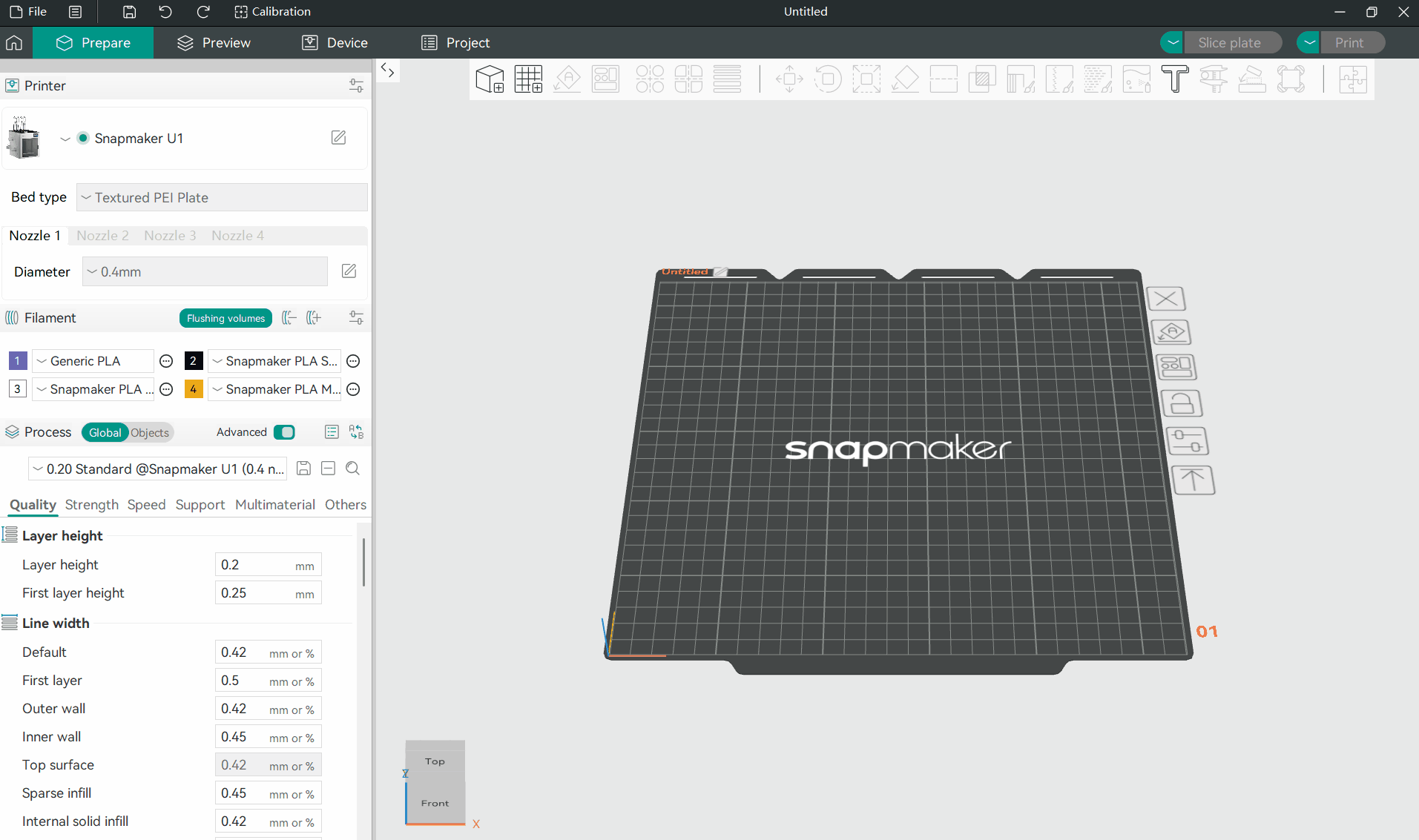The width and height of the screenshot is (1419, 840).
Task: Save the process preset
Action: pyautogui.click(x=303, y=469)
